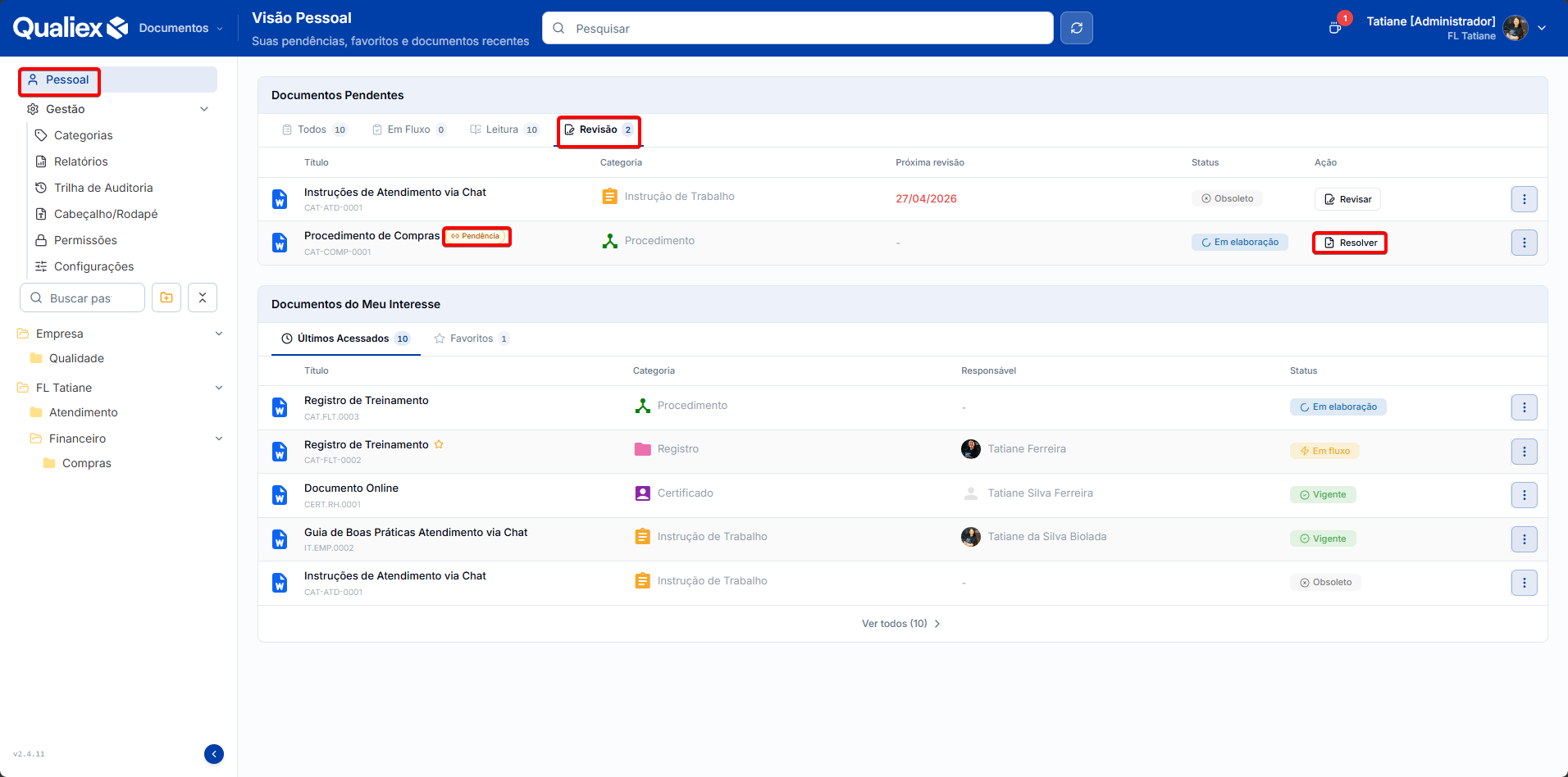Viewport: 1568px width, 777px height.
Task: Switch to the Leitura tab
Action: coord(504,129)
